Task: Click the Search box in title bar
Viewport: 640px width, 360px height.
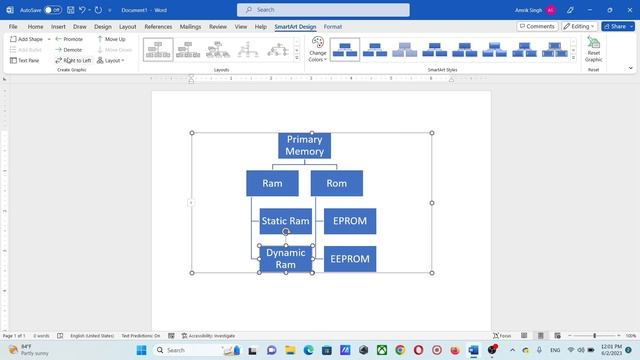Action: 323,10
